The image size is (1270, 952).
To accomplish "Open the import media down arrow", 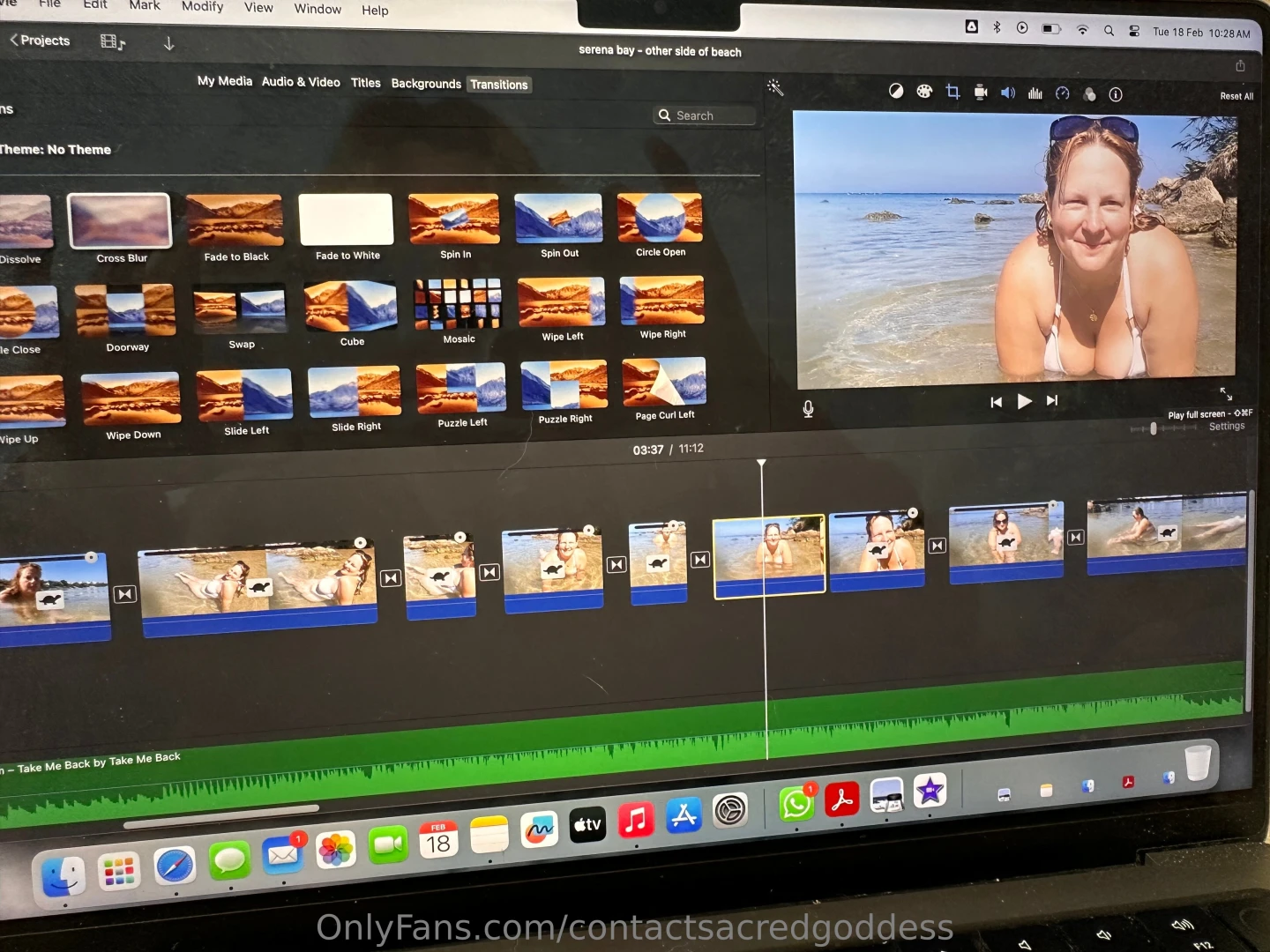I will (x=168, y=43).
